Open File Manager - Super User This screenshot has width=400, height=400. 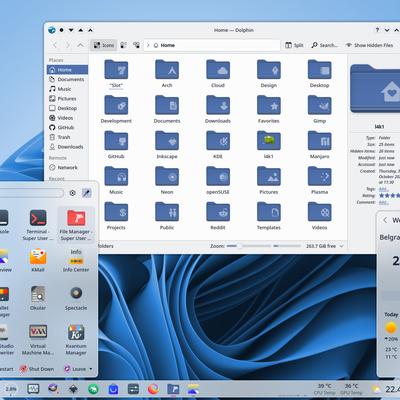click(76, 225)
